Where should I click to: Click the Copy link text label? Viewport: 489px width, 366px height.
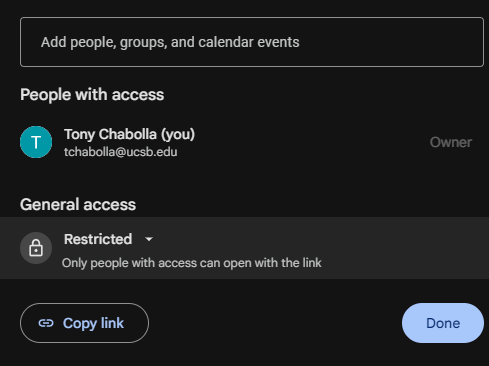click(93, 323)
